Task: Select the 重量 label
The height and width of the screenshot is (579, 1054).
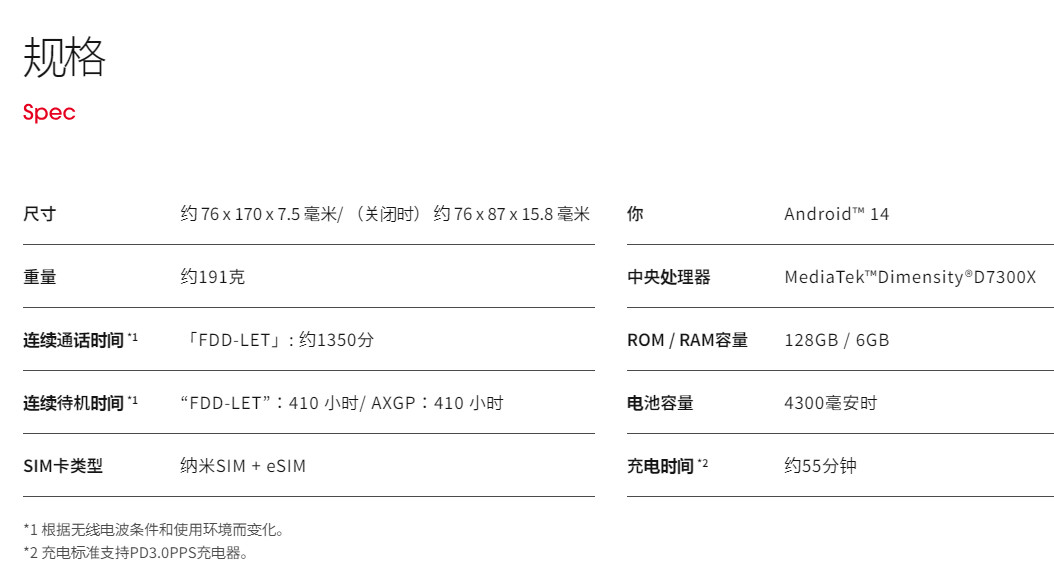Action: pos(40,277)
